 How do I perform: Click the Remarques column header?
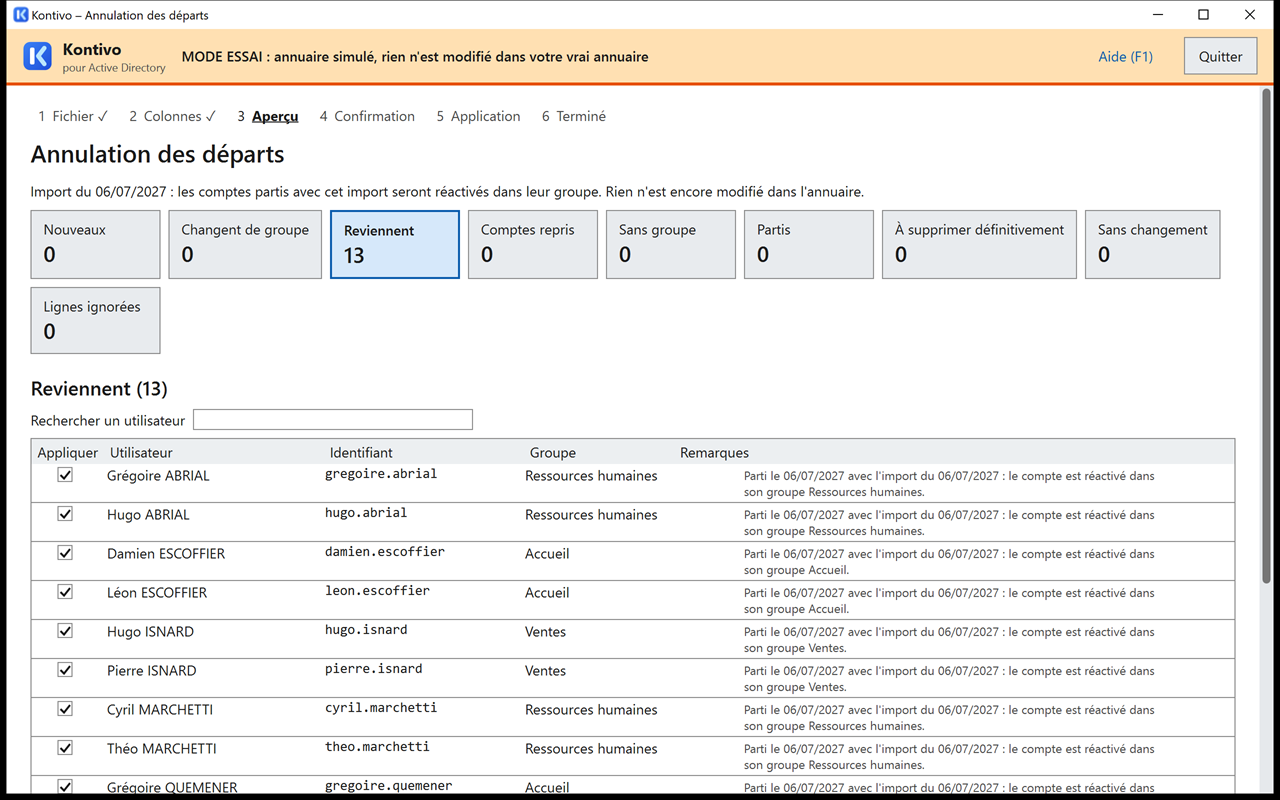714,453
